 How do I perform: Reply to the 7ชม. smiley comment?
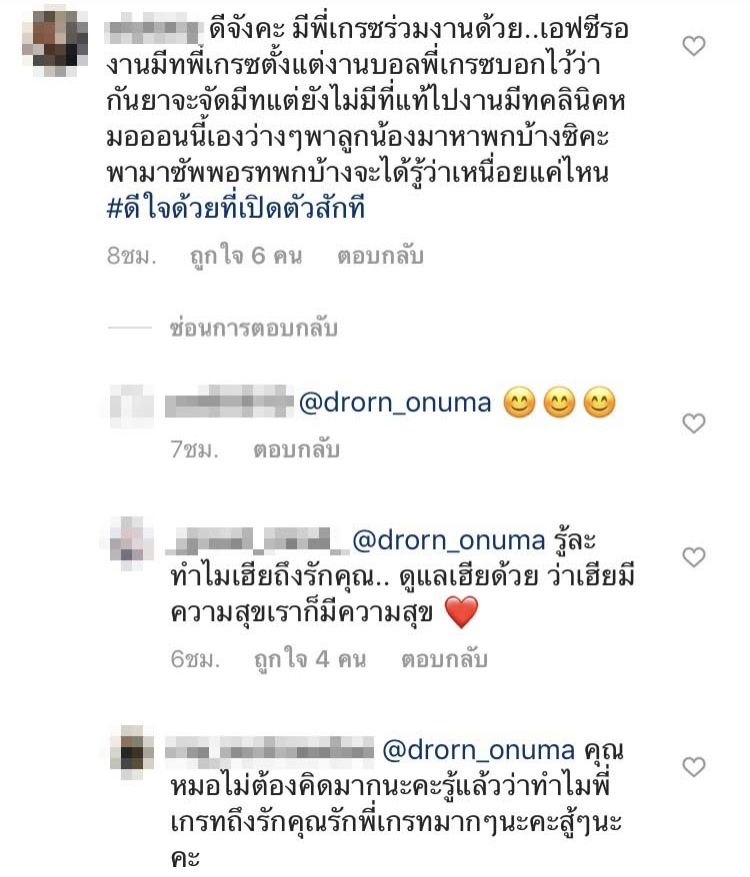coord(296,450)
